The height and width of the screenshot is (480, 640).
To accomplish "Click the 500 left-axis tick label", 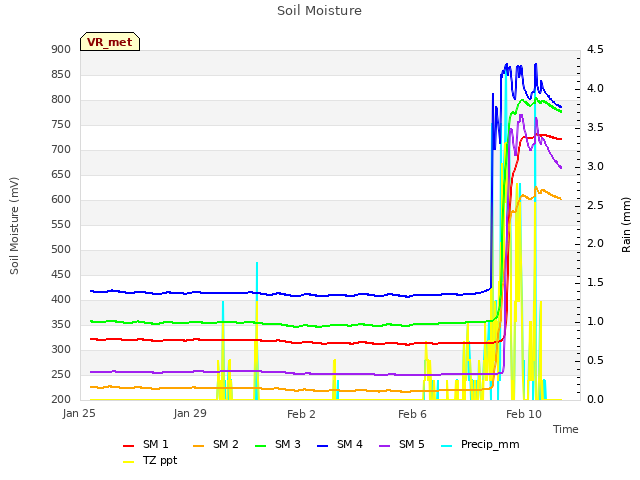I will (x=61, y=250).
